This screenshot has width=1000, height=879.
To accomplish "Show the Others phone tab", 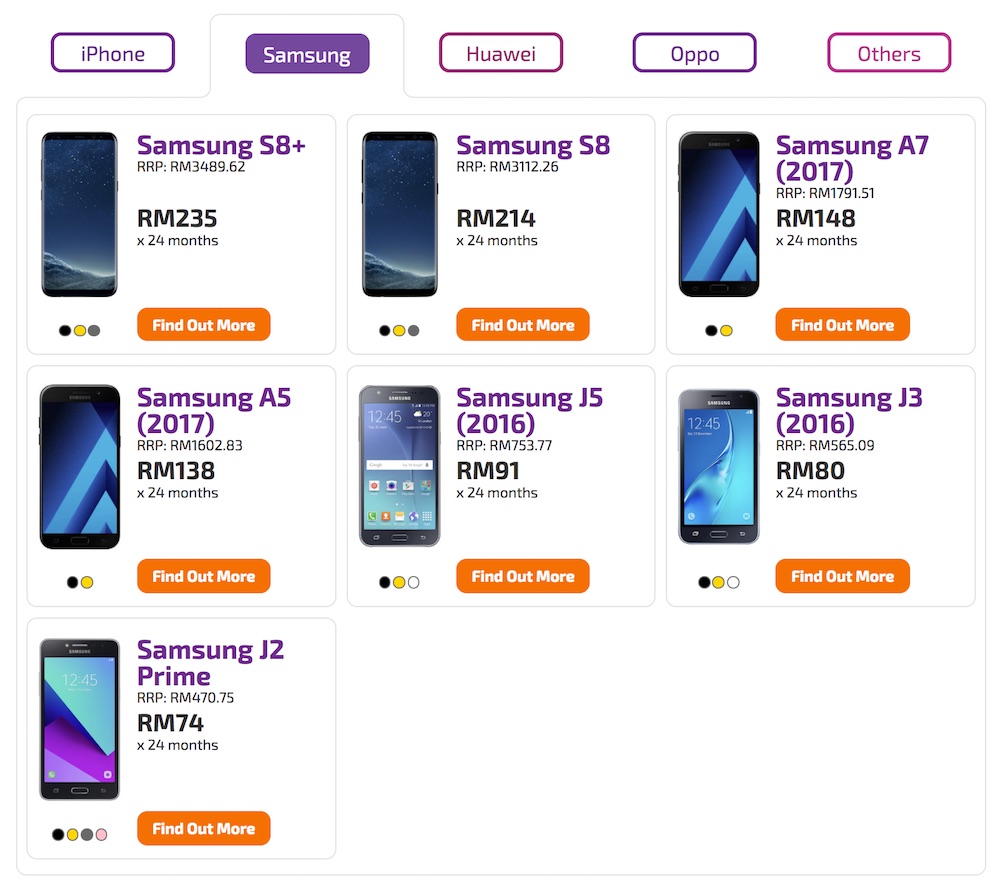I will click(889, 53).
